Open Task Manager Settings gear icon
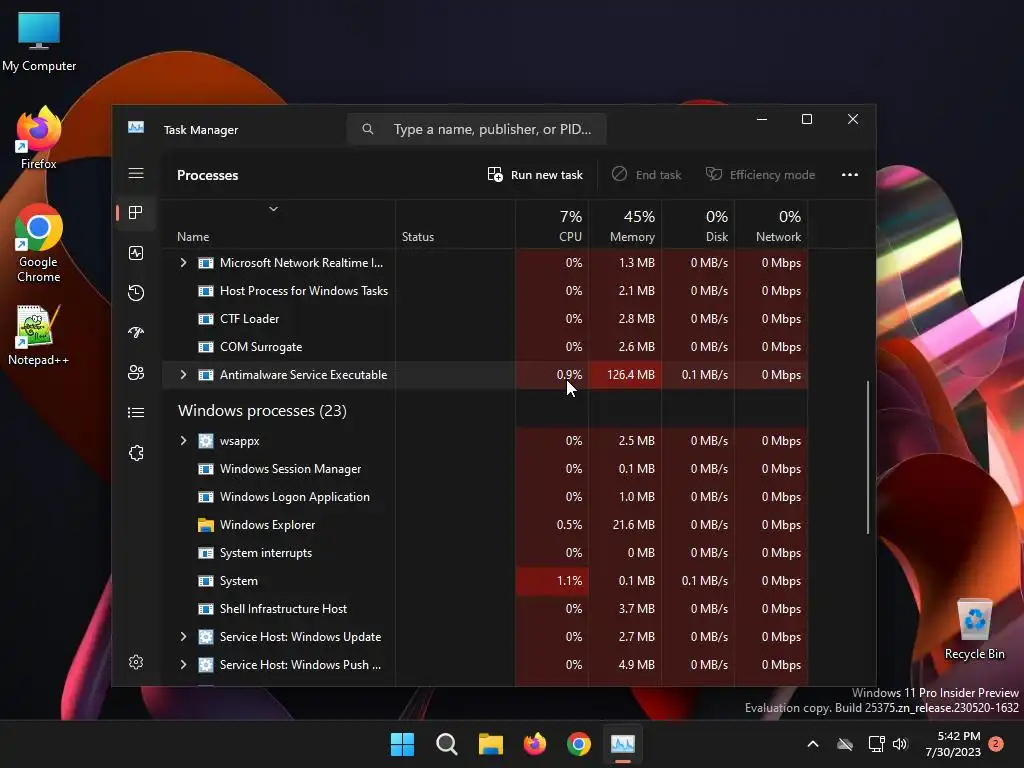This screenshot has height=768, width=1024. coord(136,662)
